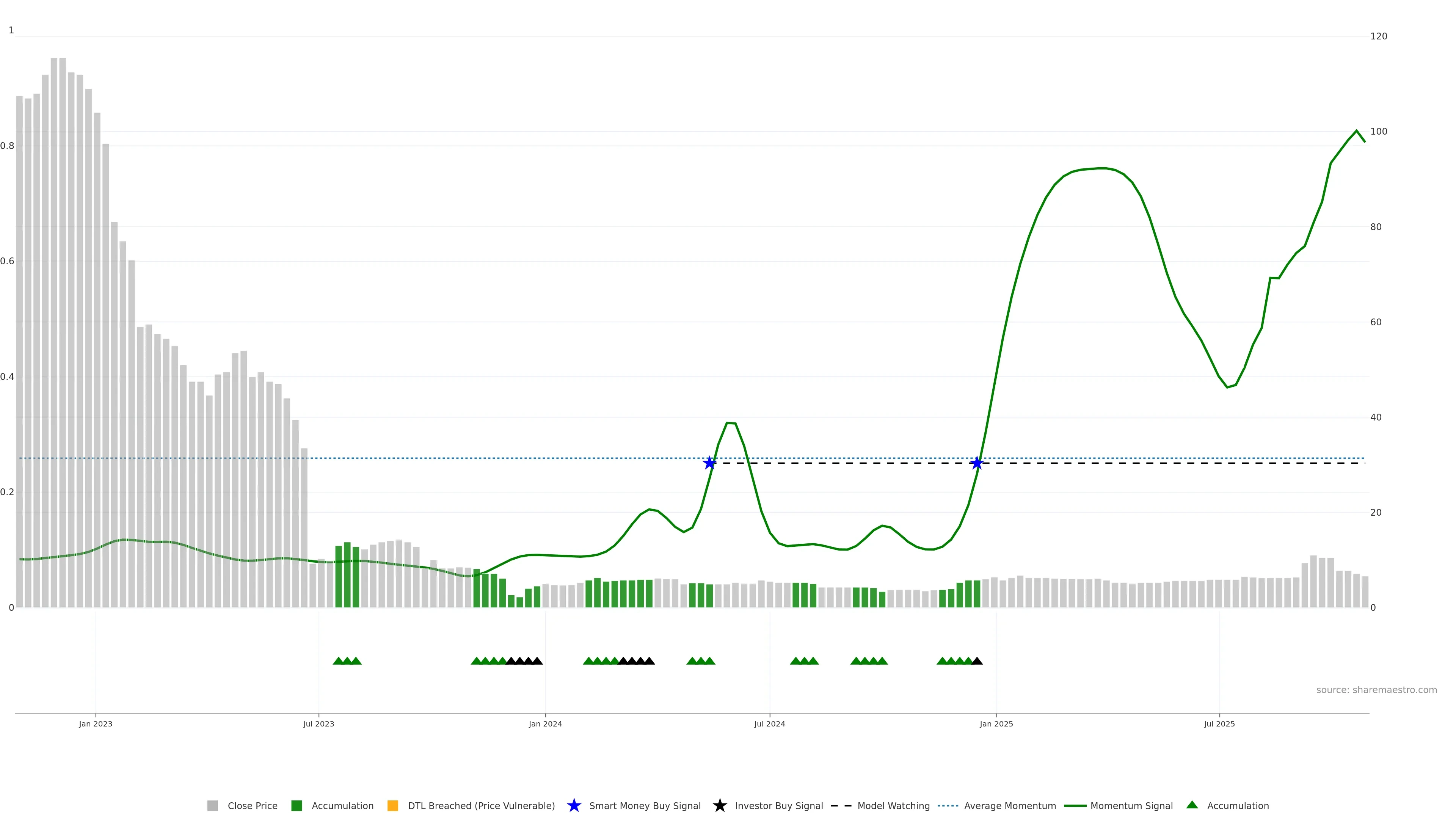Image resolution: width=1456 pixels, height=819 pixels.
Task: Click the first blue star on chart
Action: click(709, 463)
